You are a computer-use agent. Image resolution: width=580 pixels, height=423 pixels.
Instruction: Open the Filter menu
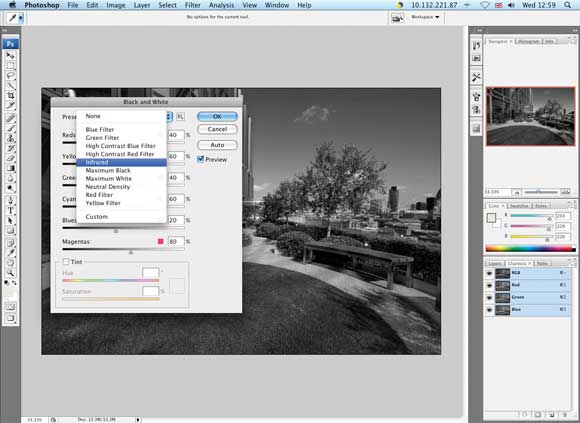192,5
